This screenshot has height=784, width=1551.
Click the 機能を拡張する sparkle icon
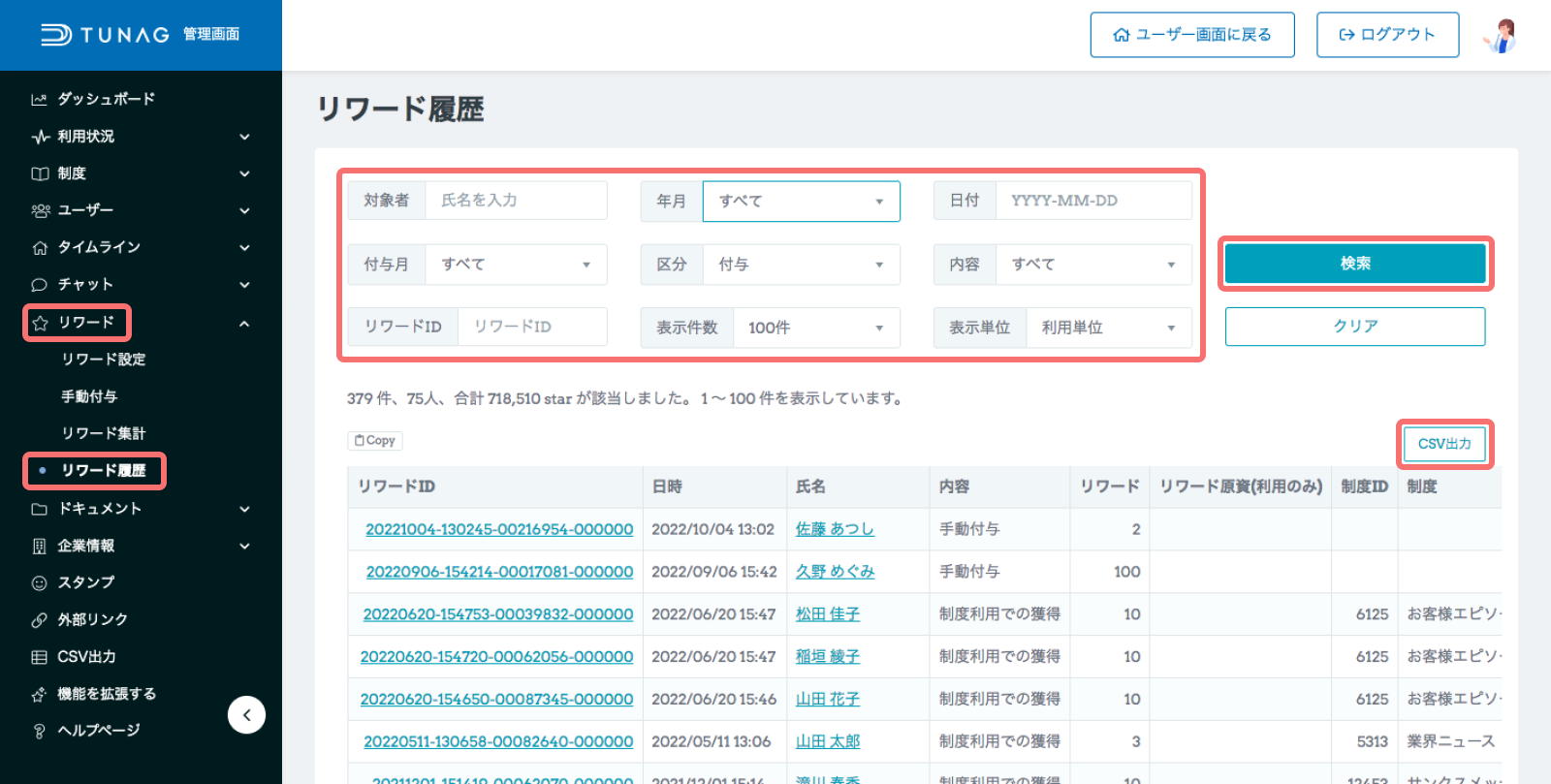pos(40,694)
